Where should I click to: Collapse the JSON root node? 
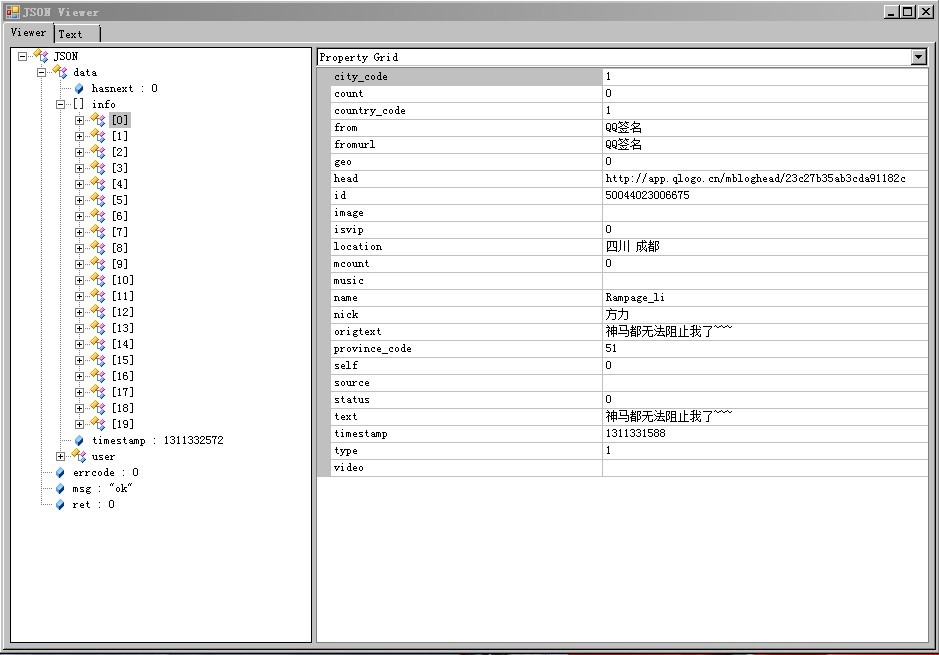tap(23, 56)
